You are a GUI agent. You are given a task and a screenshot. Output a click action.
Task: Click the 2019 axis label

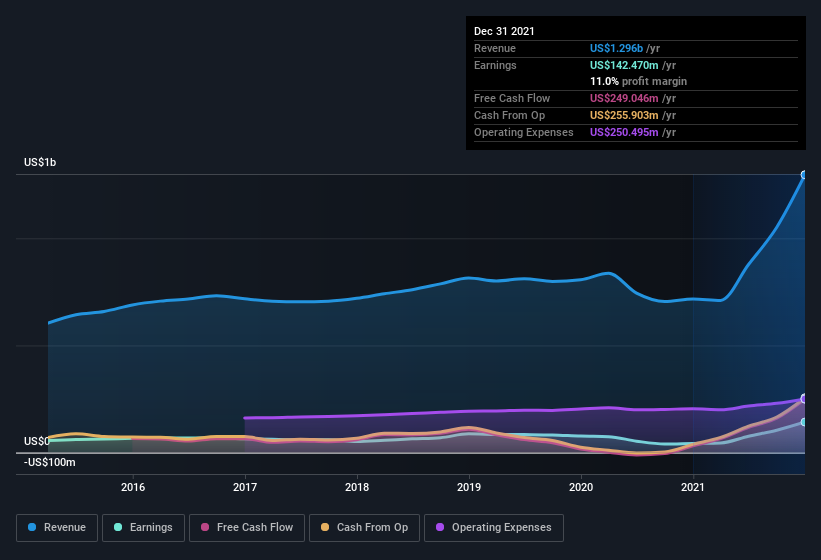469,487
